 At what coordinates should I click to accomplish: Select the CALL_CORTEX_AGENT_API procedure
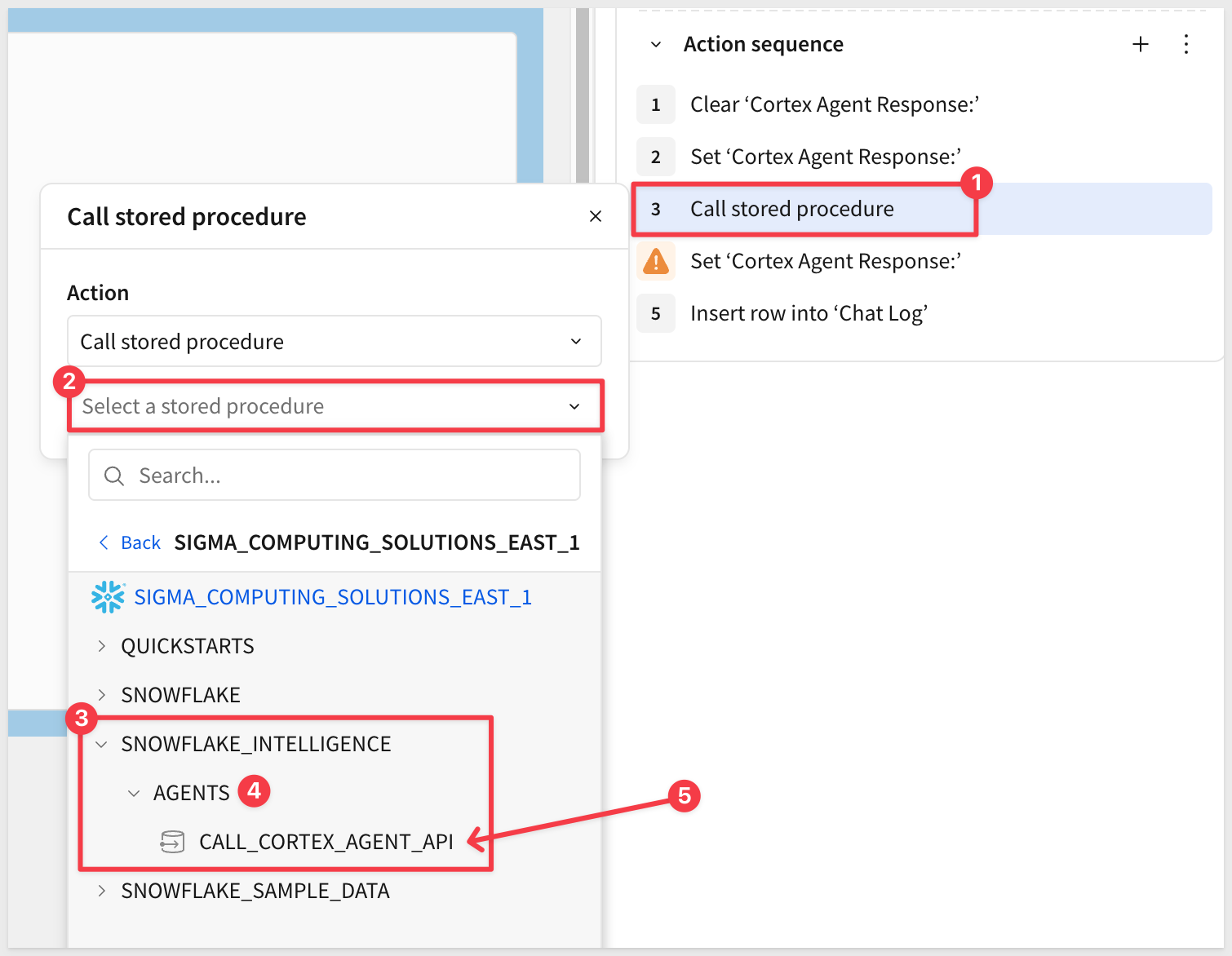tap(326, 842)
